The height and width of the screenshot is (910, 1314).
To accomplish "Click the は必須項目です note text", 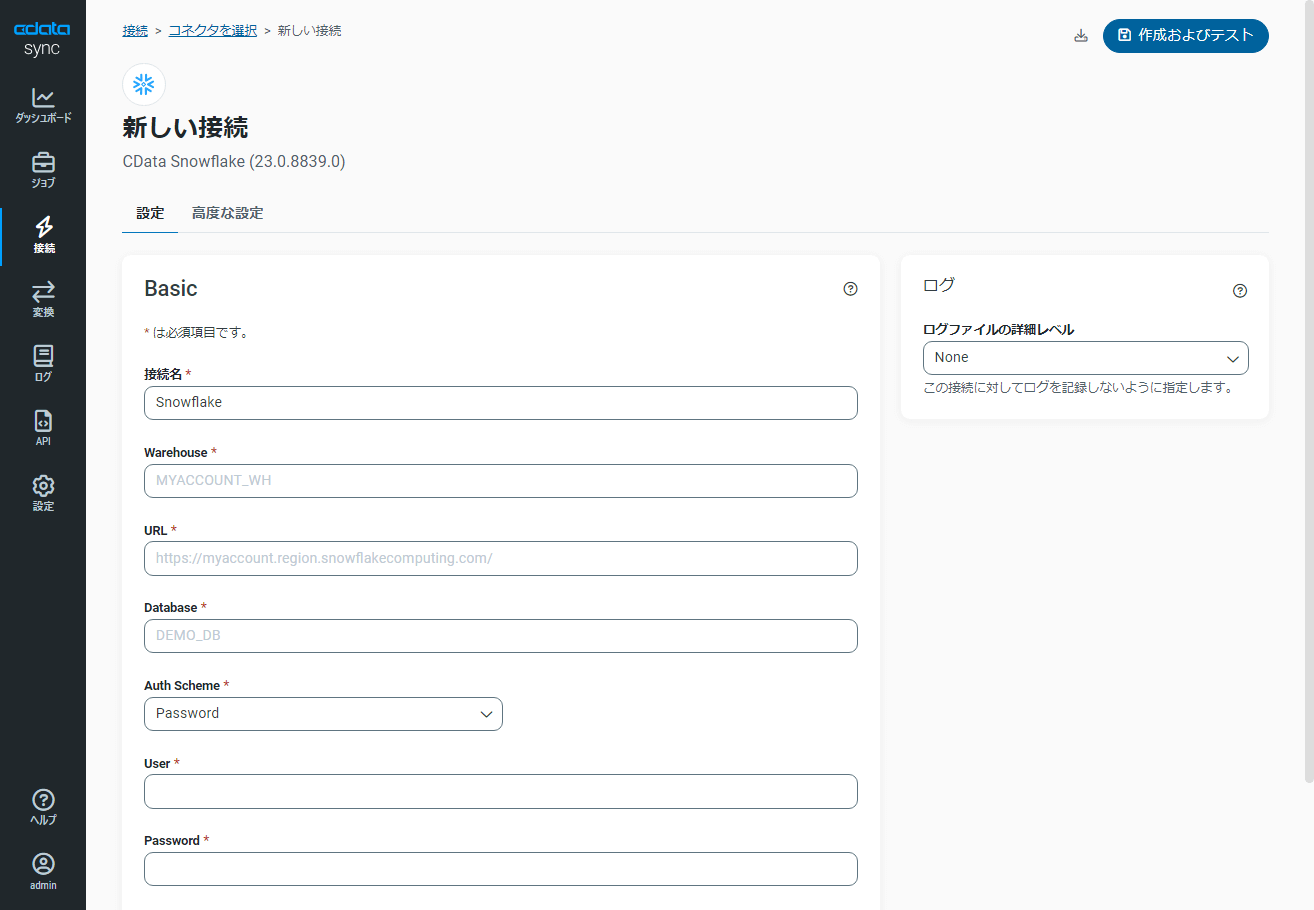I will 200,333.
